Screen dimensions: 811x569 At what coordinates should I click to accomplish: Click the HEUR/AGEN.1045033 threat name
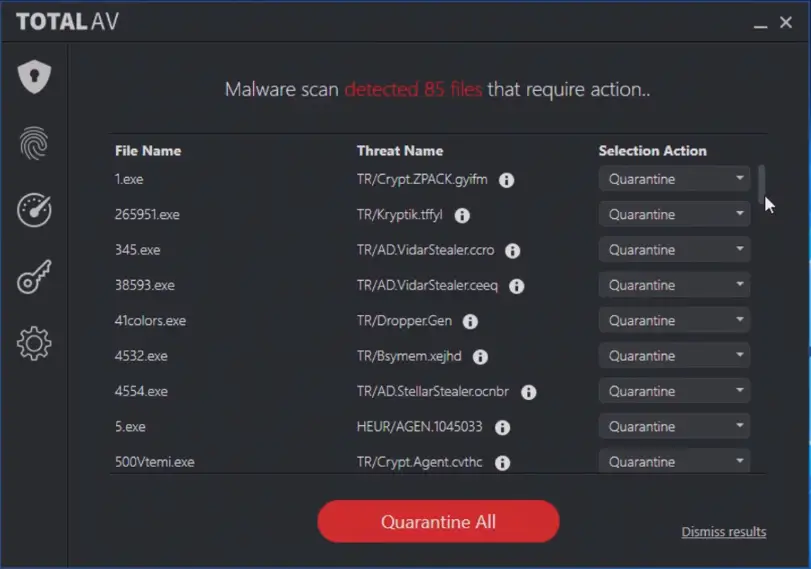point(419,426)
